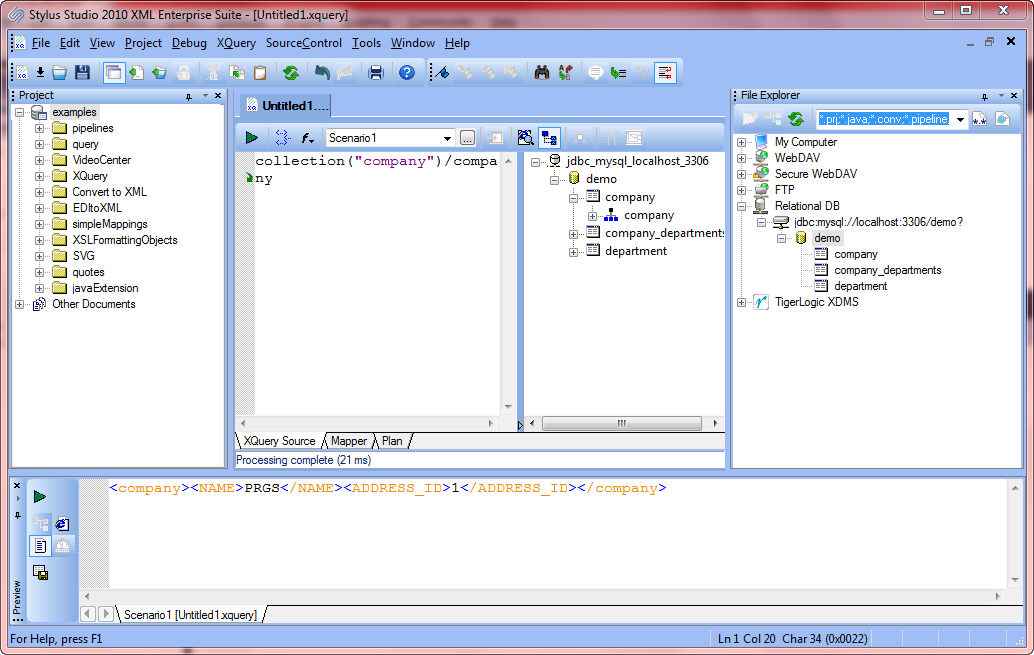
Task: Click the magnifier schema icon in XQuery toolbar
Action: [x=525, y=138]
